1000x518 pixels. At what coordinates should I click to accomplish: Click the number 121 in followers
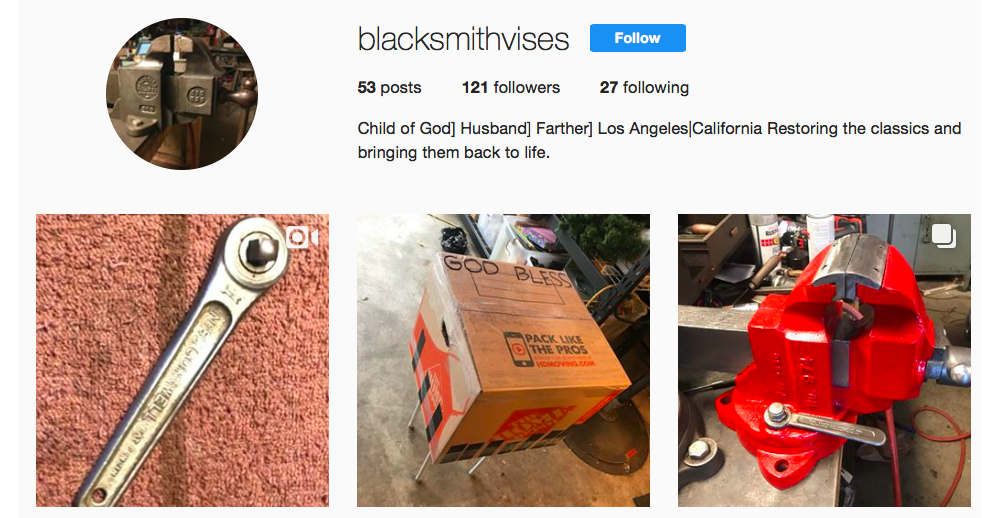(x=475, y=87)
